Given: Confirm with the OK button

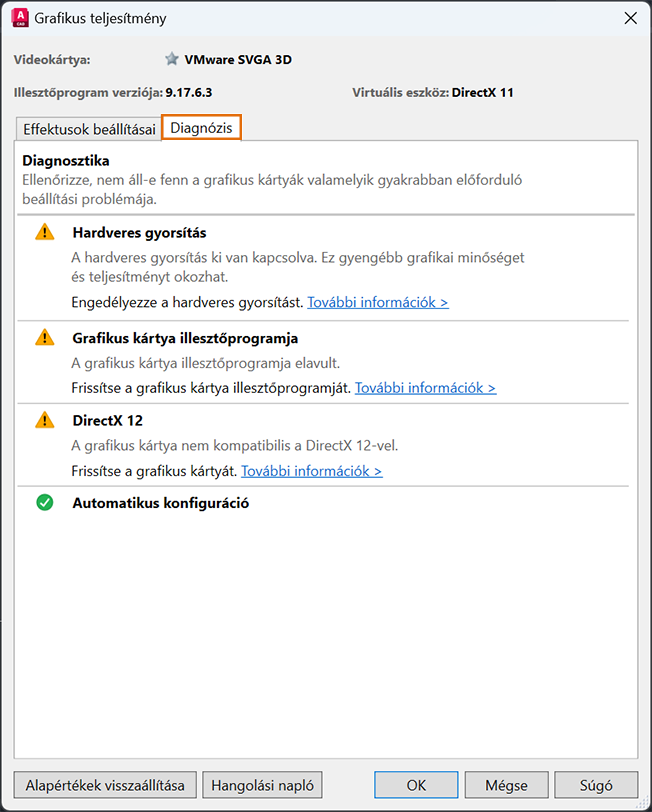Looking at the screenshot, I should click(416, 785).
